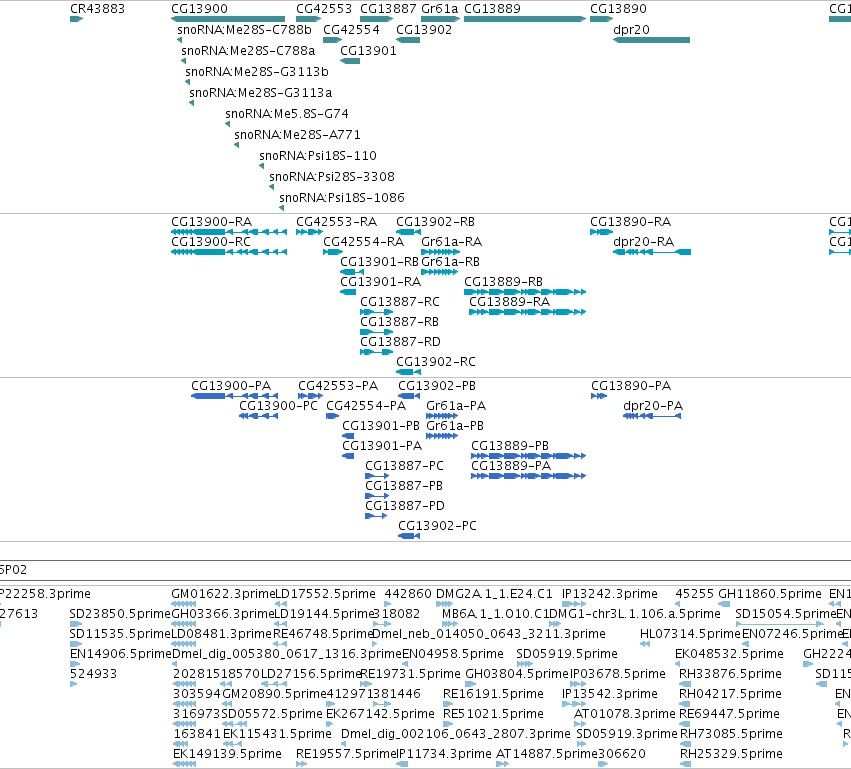Click the CG42554 gene label

[x=351, y=29]
